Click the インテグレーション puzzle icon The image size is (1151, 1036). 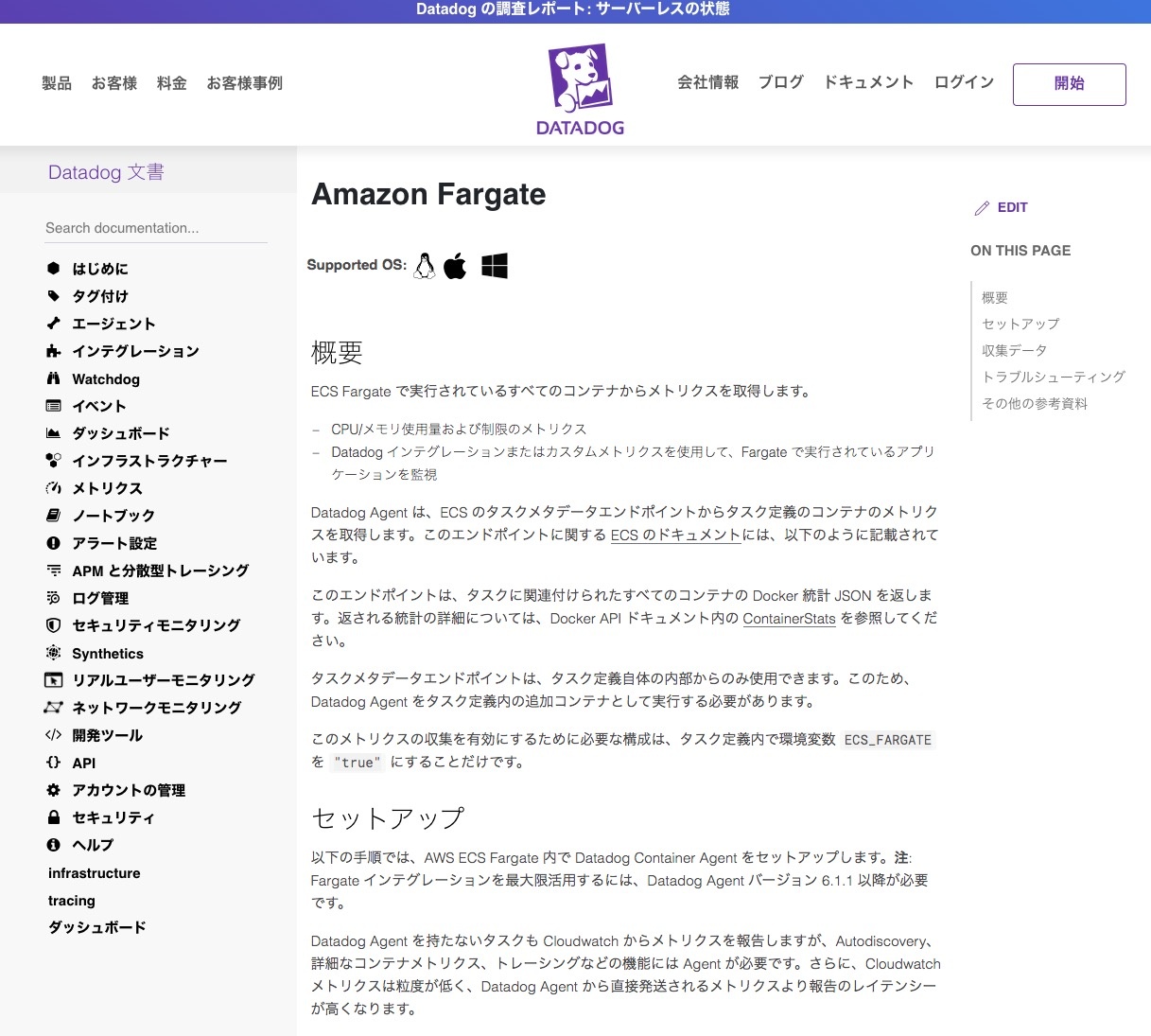point(53,351)
